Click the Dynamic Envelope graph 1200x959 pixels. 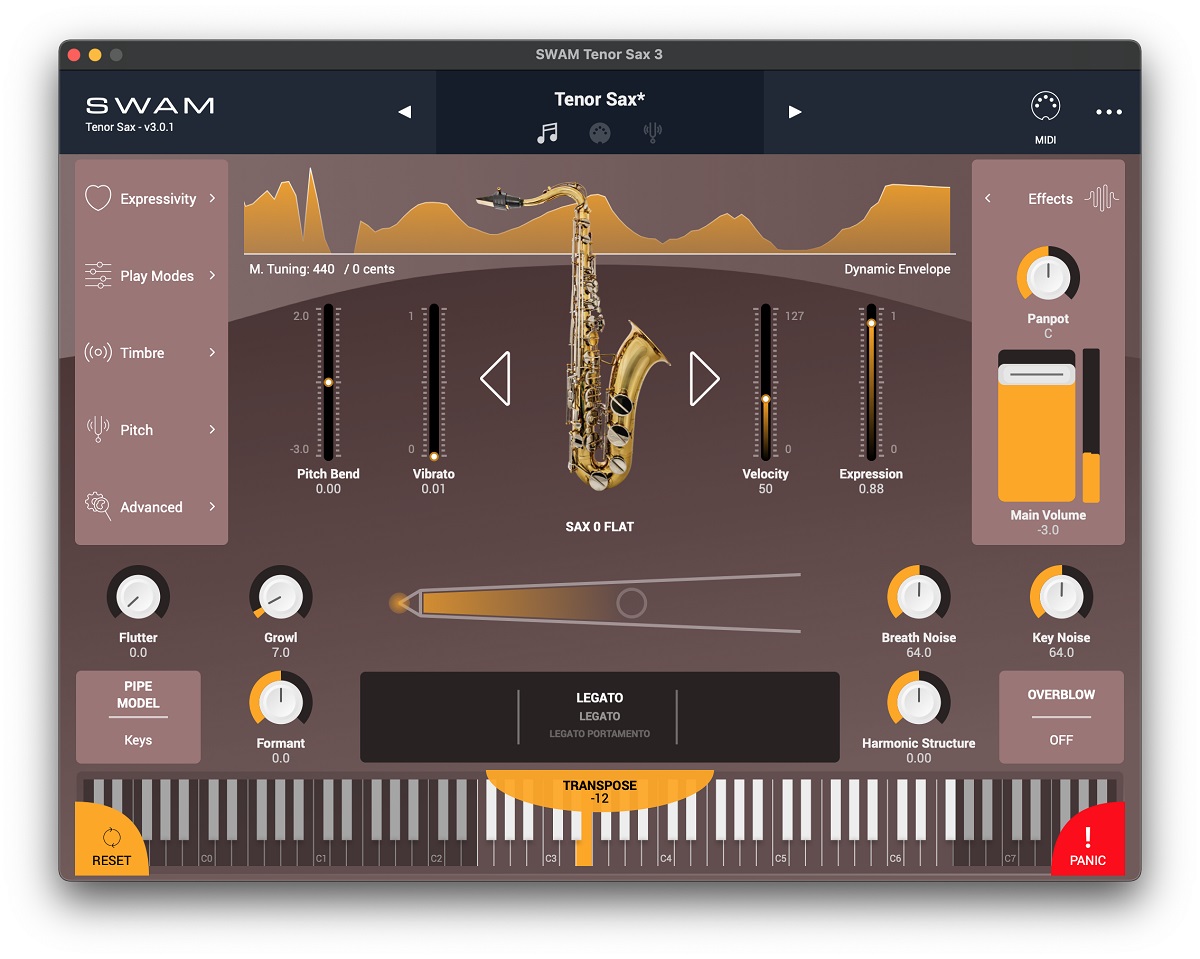tap(600, 212)
